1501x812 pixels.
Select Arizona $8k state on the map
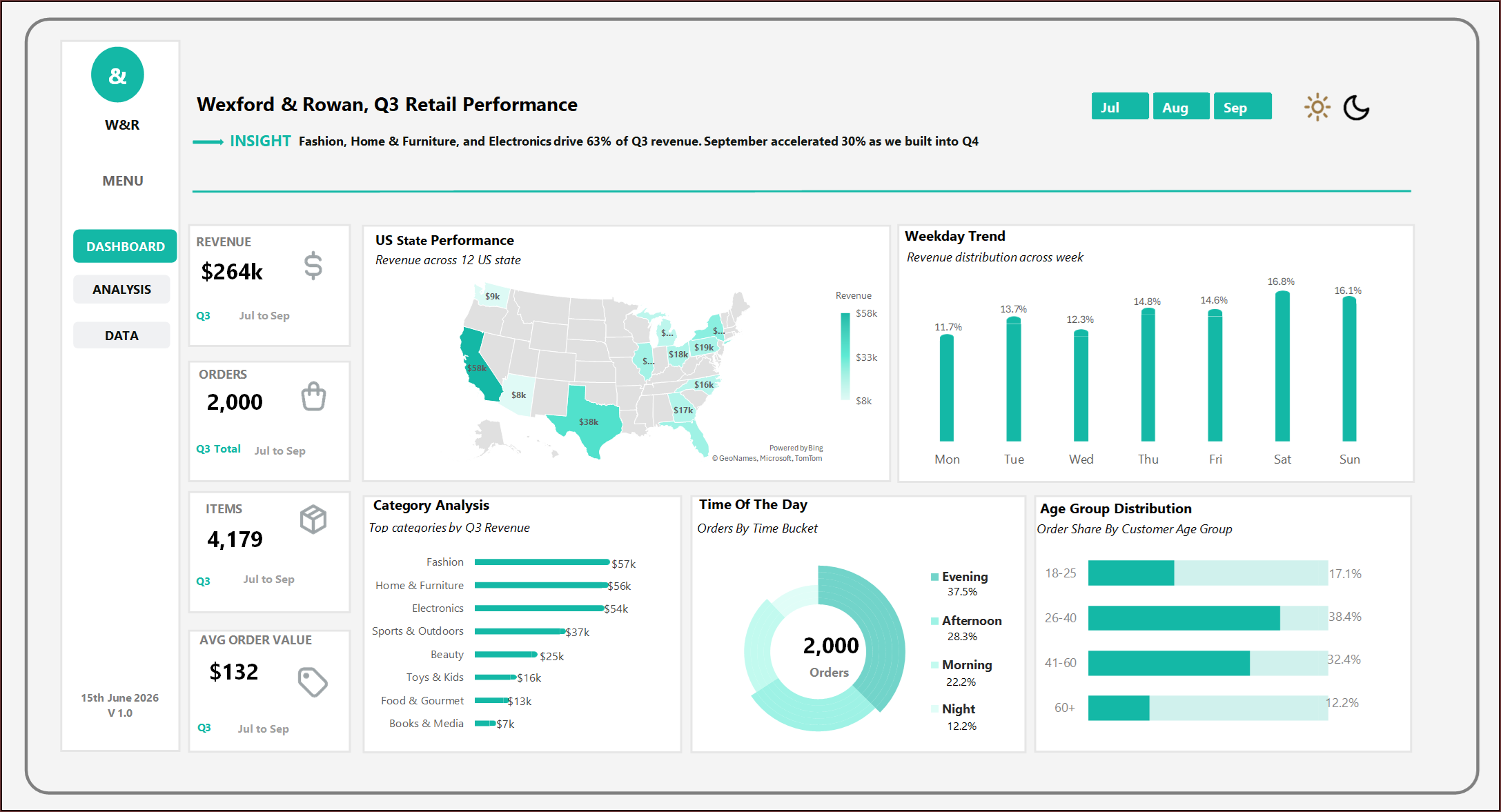(519, 395)
